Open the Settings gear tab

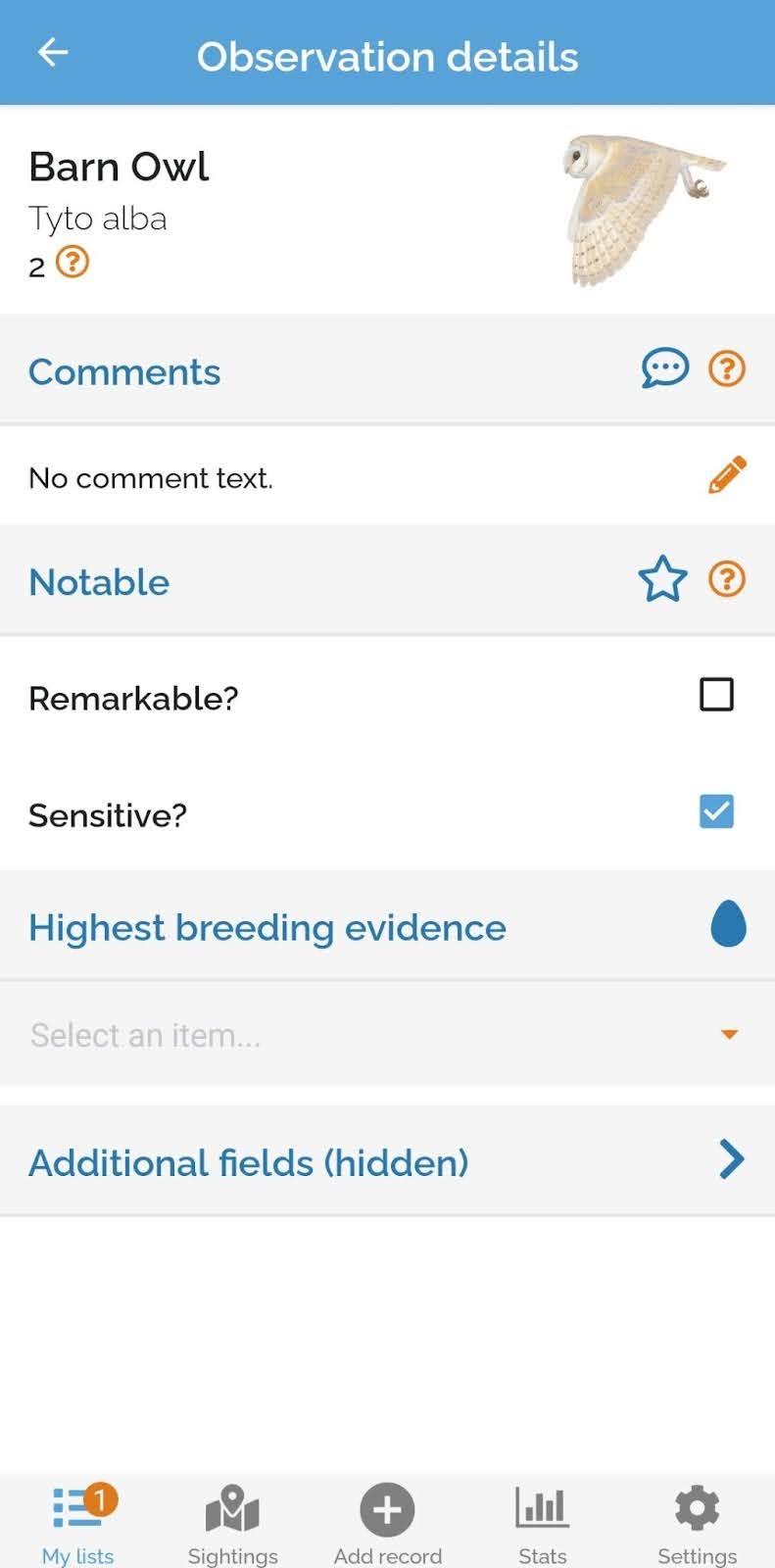697,1522
